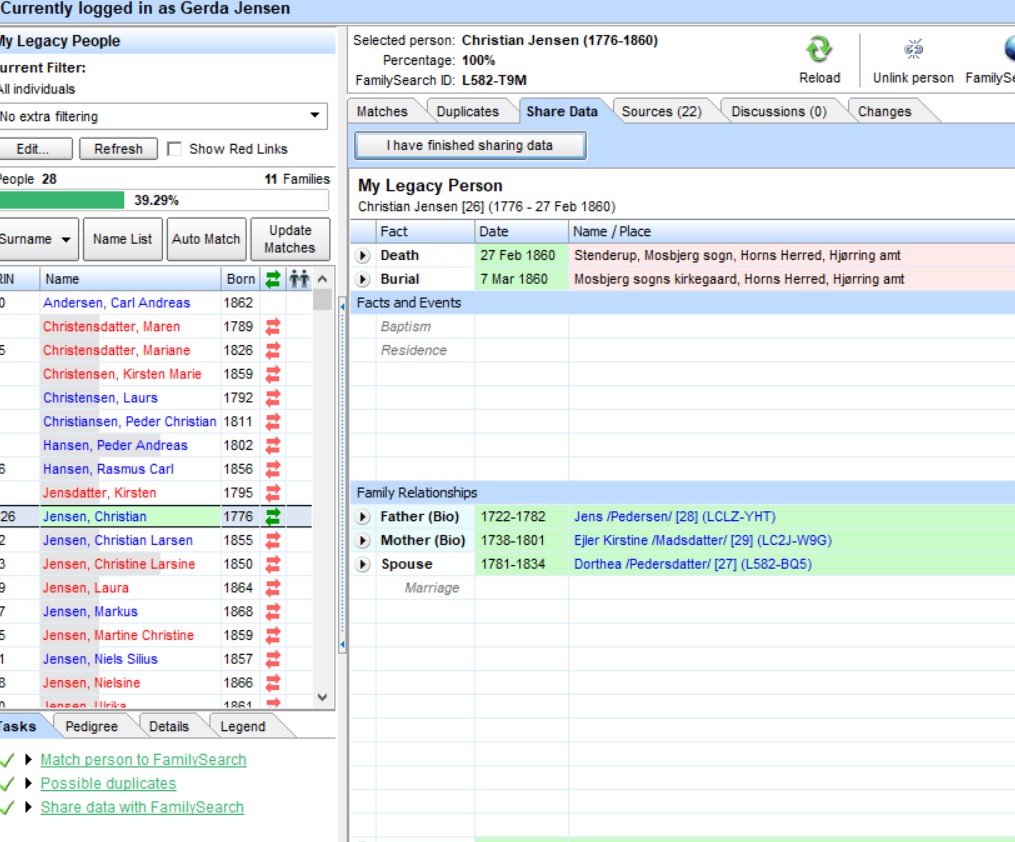Screen dimensions: 1015x842
Task: Expand the Burial fact row
Action: tap(363, 280)
